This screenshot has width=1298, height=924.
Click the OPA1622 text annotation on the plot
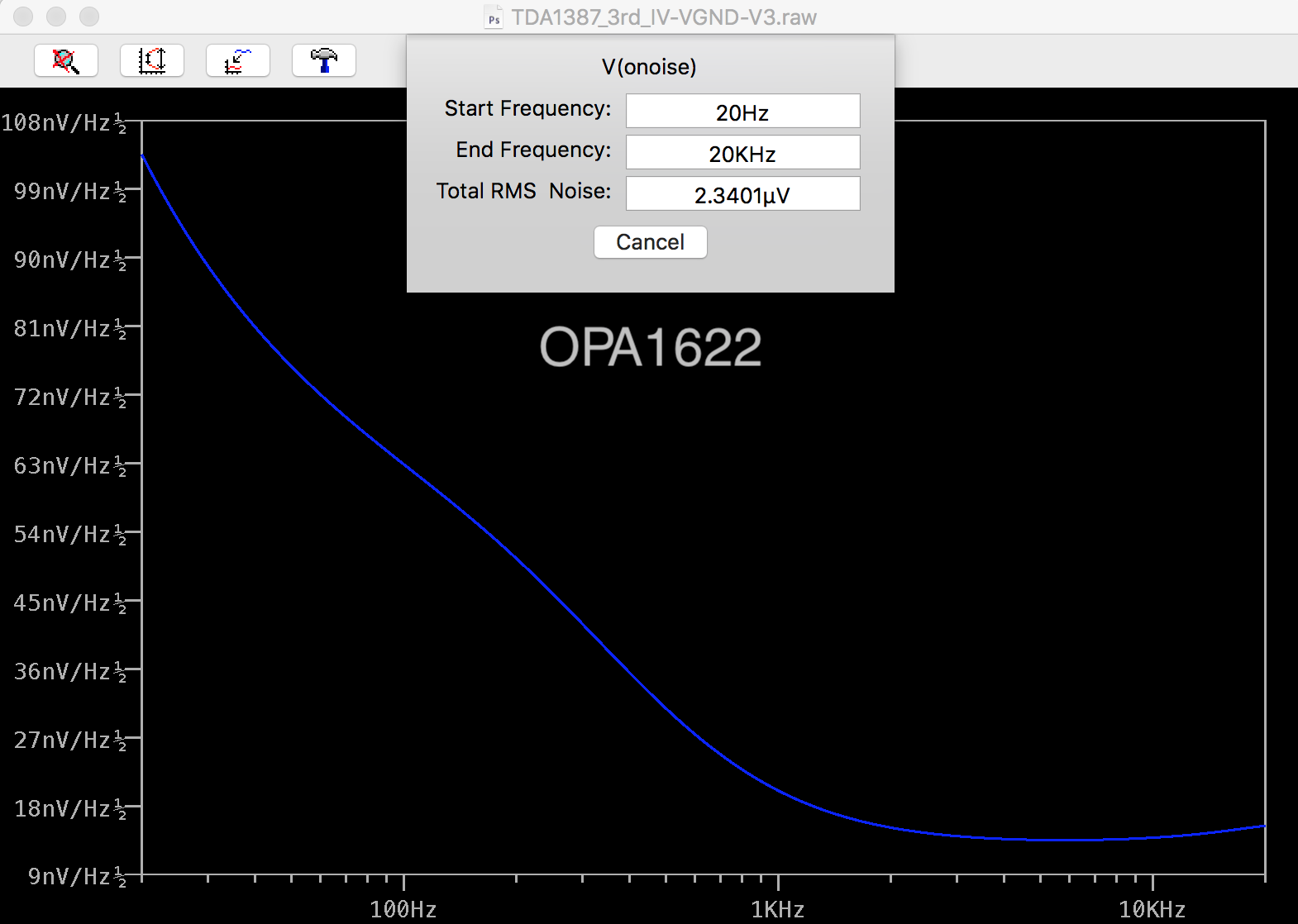click(x=651, y=347)
